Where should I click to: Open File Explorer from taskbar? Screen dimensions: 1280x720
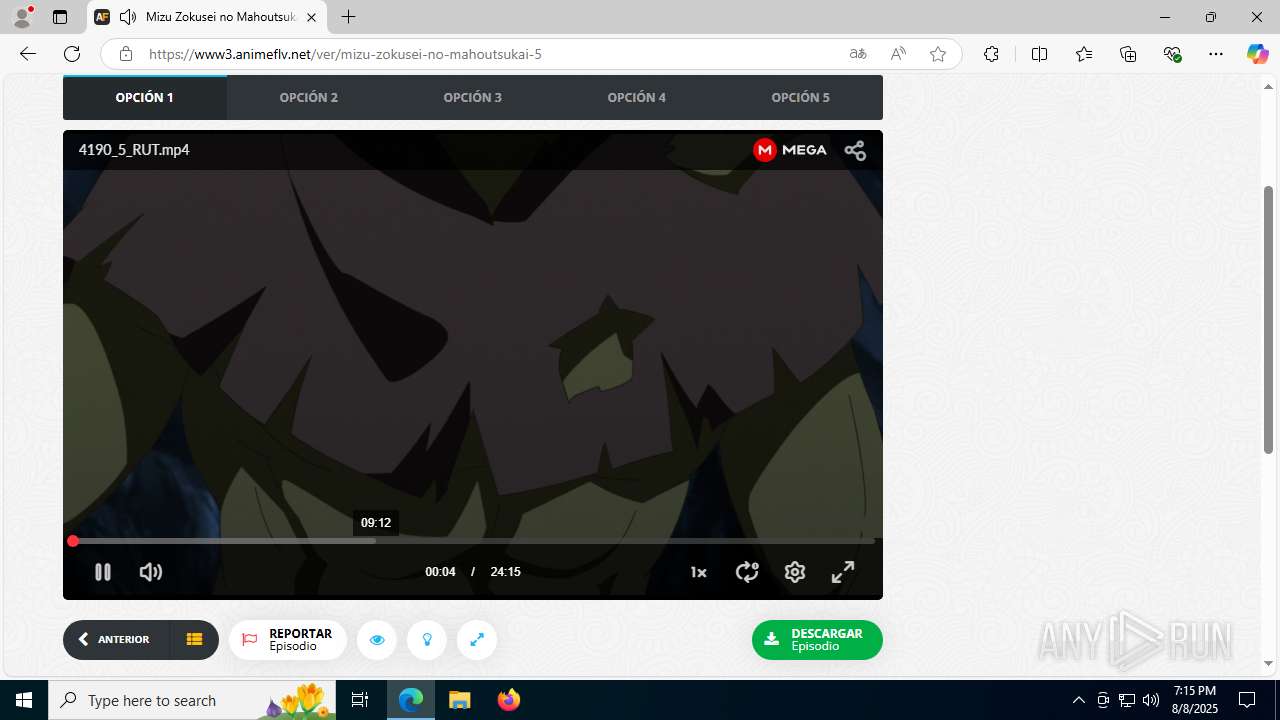pyautogui.click(x=459, y=700)
